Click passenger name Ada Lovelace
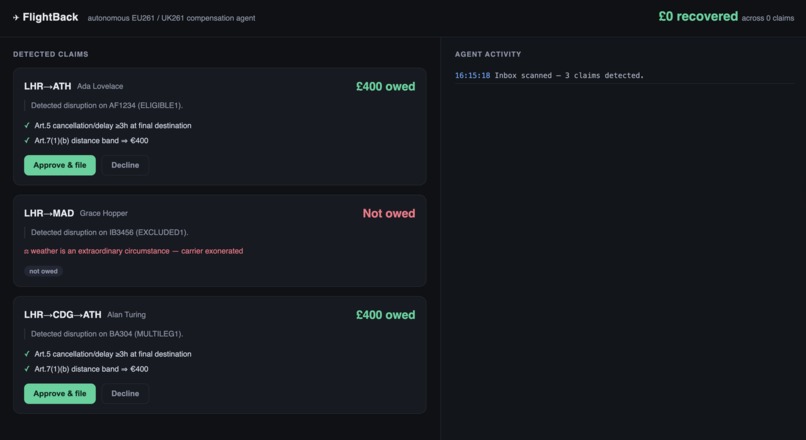 tap(100, 86)
